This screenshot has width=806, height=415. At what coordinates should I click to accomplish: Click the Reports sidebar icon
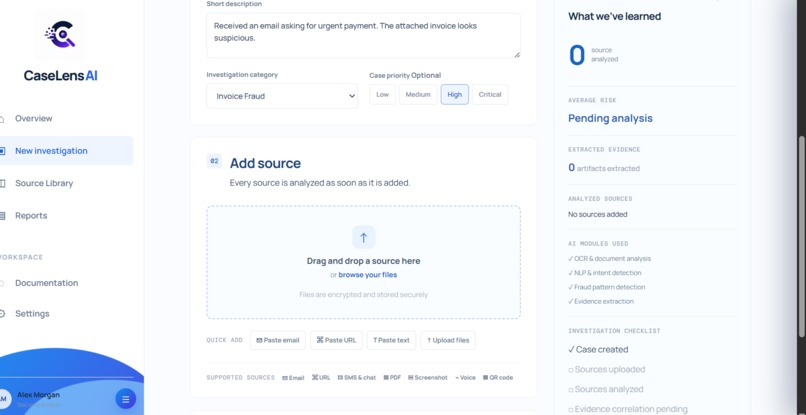pos(2,215)
